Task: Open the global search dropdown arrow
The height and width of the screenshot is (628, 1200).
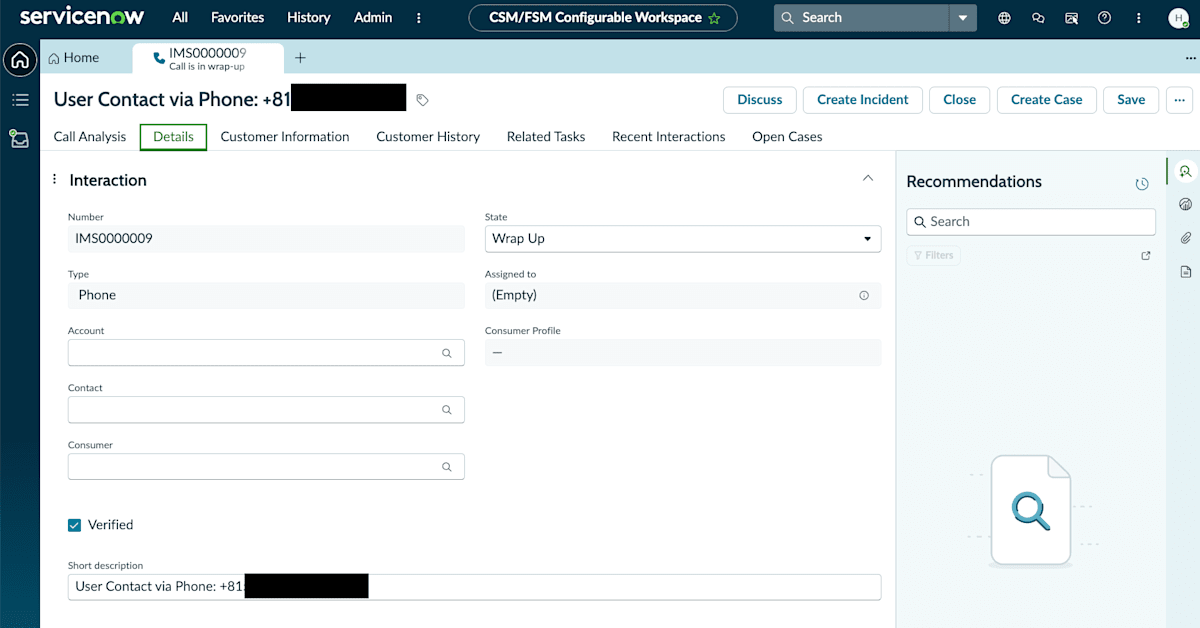Action: coord(962,18)
